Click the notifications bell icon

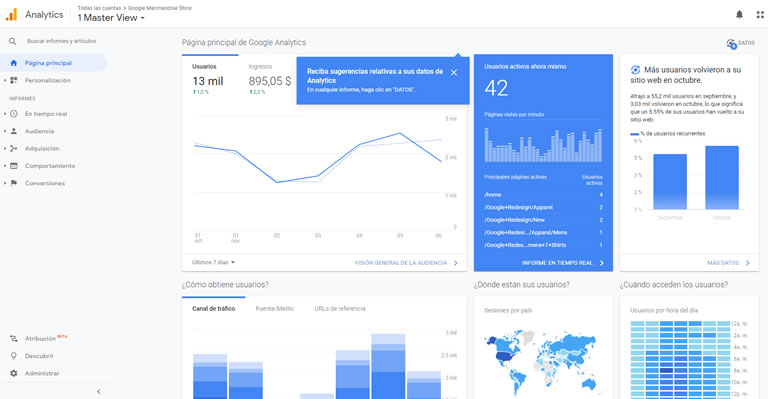click(x=739, y=15)
